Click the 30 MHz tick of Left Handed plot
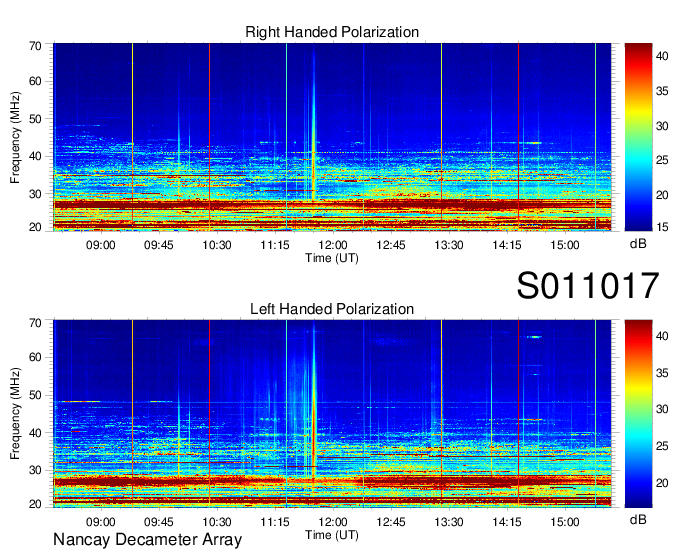 point(35,470)
